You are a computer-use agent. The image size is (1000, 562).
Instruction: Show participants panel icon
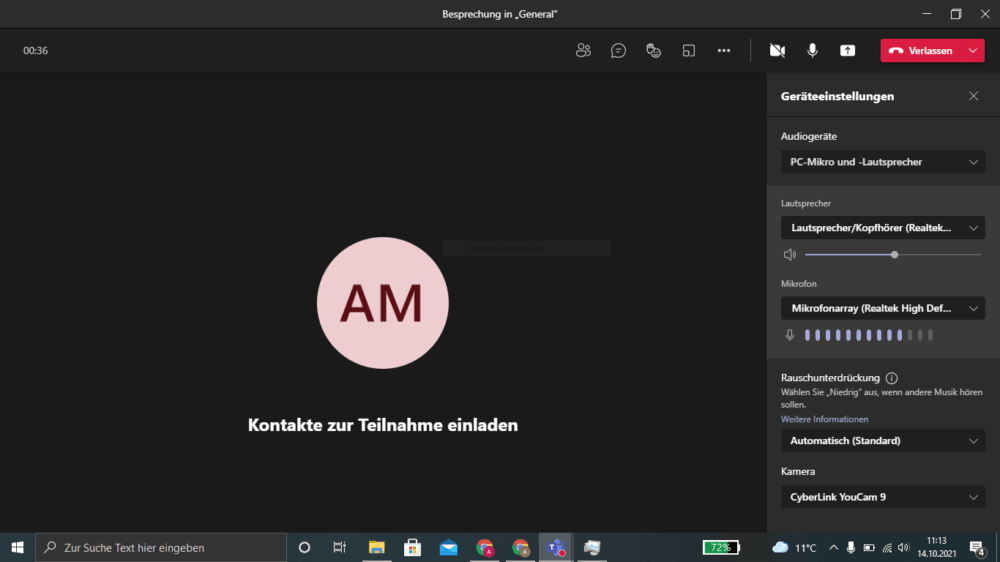(583, 50)
